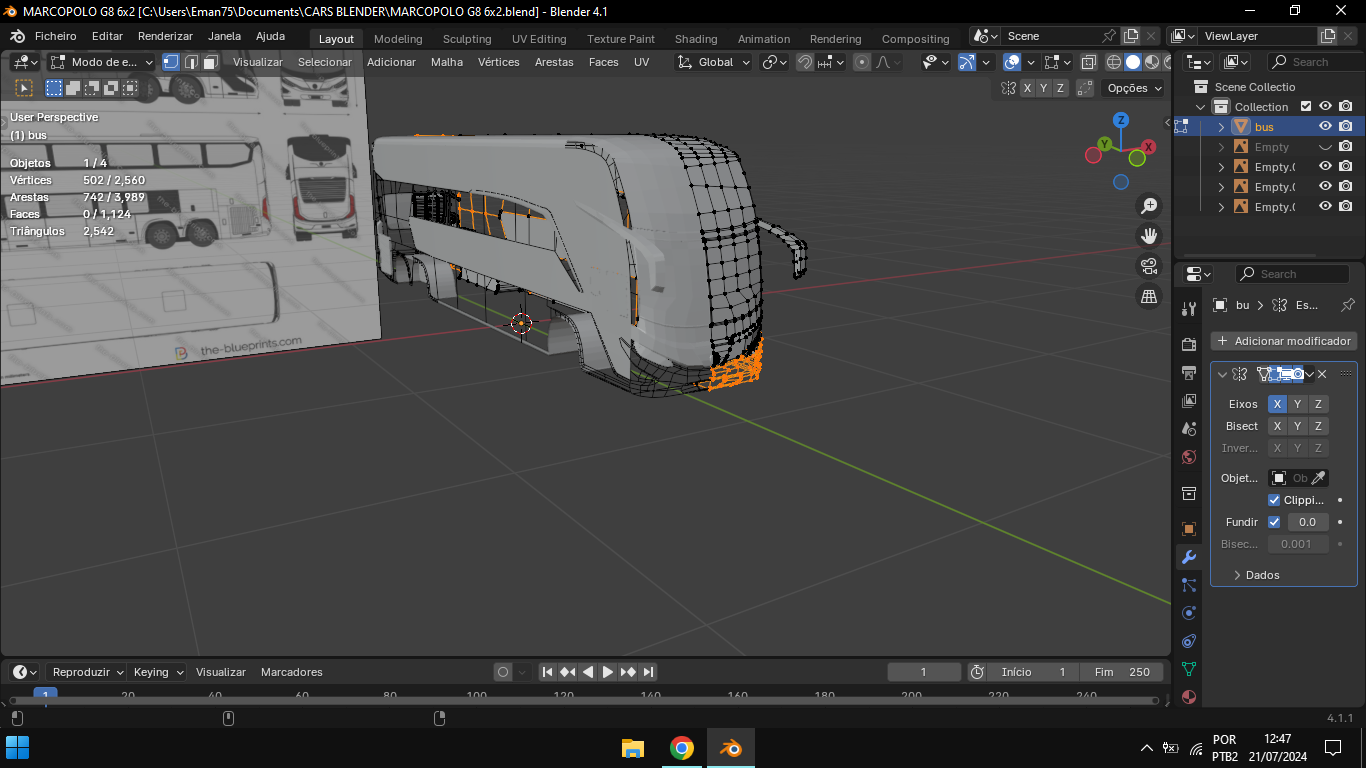1366x768 pixels.
Task: Open the Physics properties tab
Action: [1189, 613]
